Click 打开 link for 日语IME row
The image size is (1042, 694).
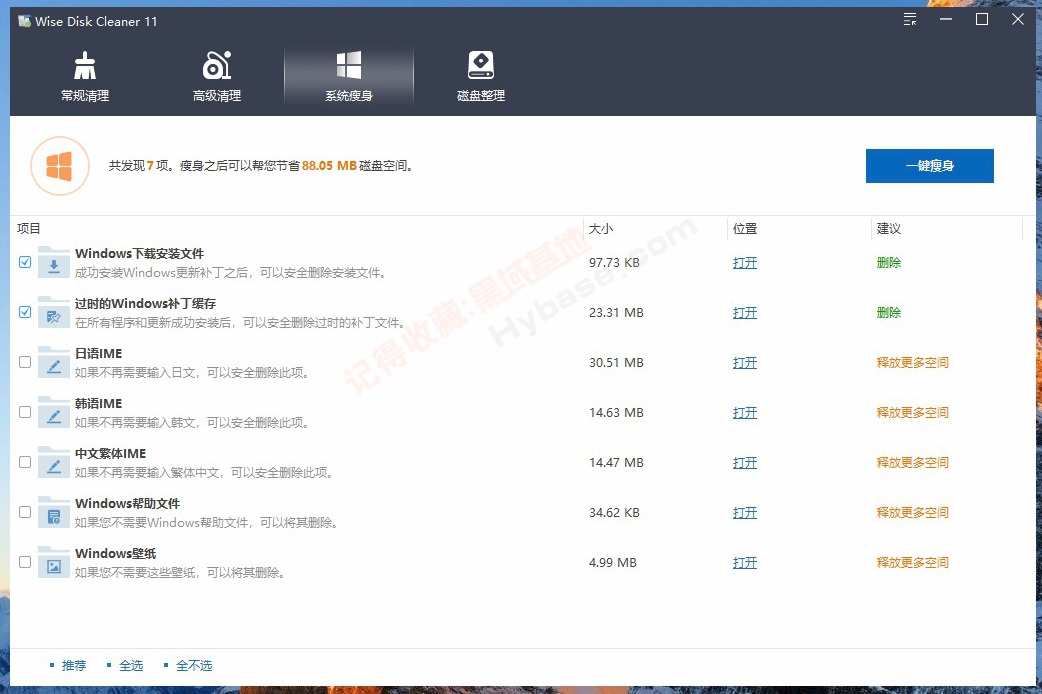coord(745,362)
